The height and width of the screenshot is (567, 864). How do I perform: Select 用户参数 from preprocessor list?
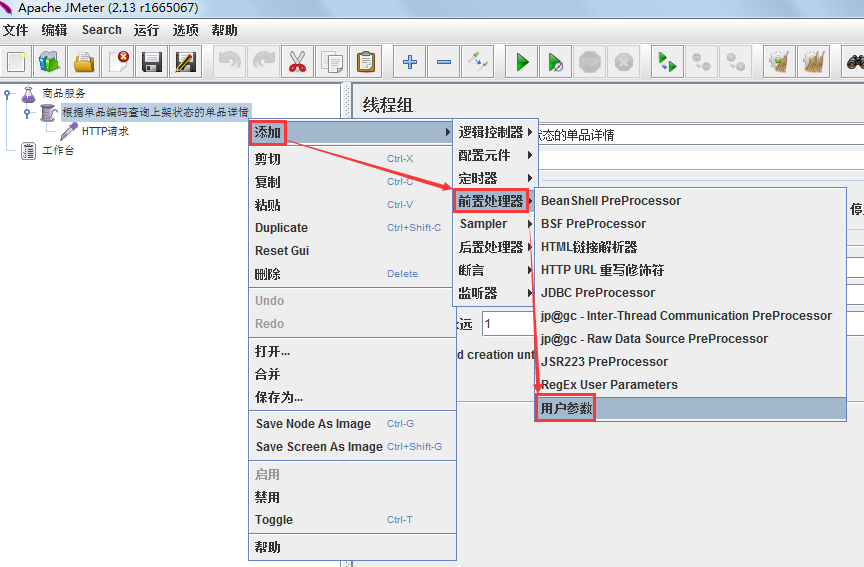click(x=567, y=408)
